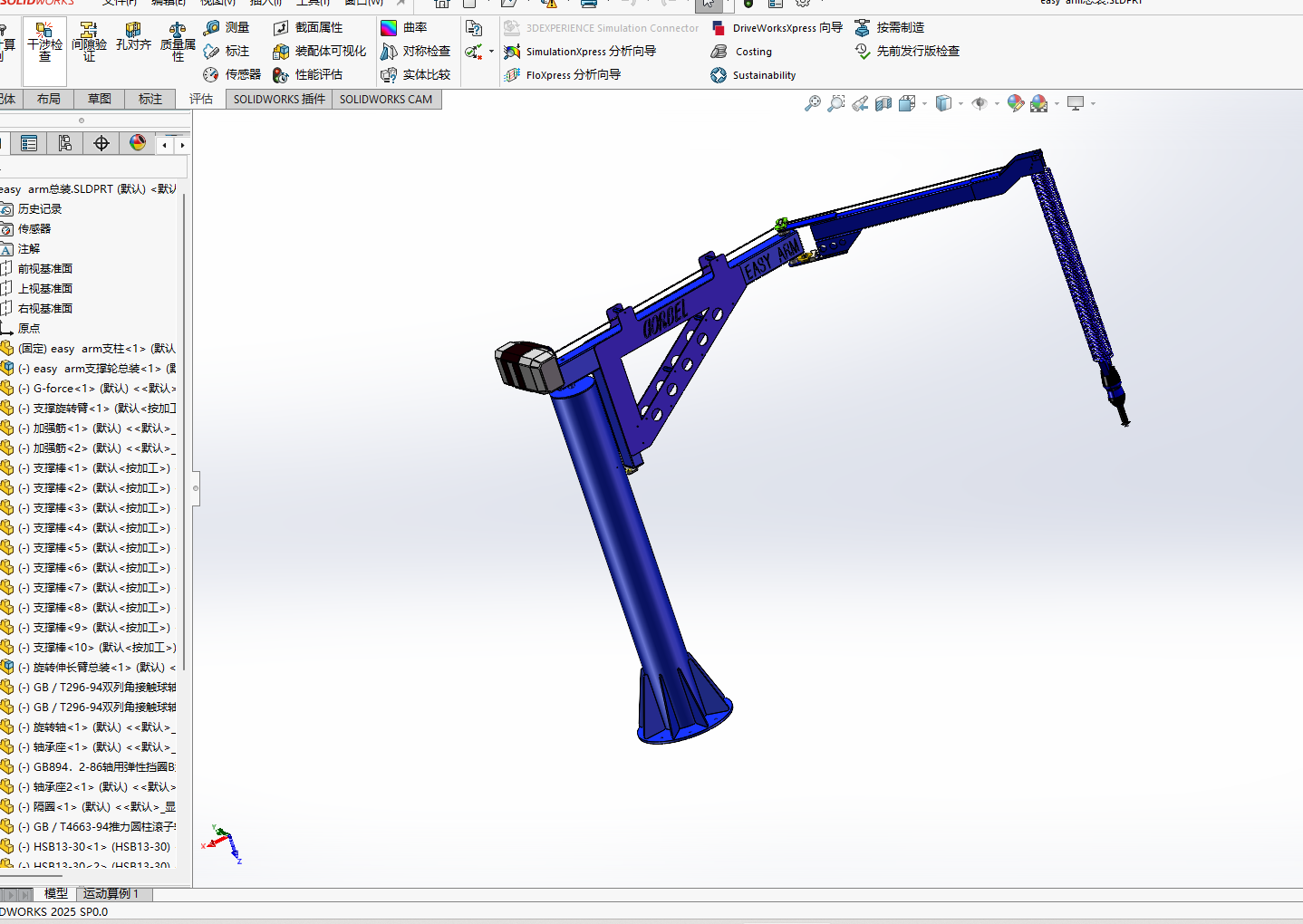The image size is (1303, 924).
Task: Click the Previous View icon
Action: [860, 103]
